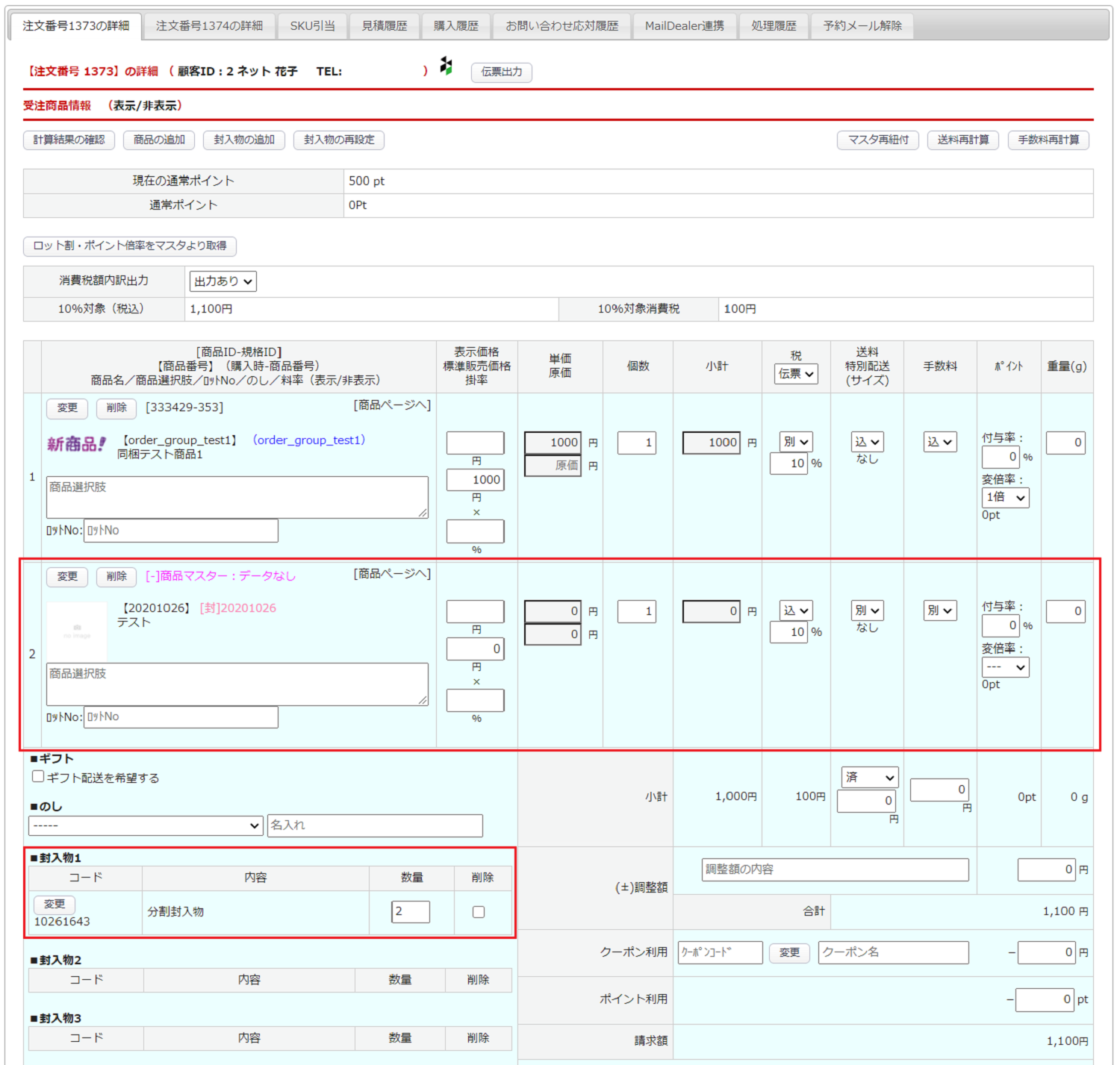This screenshot has width=1120, height=1065.
Task: Click the green-black logo icon beside TEL
Action: pyautogui.click(x=446, y=66)
